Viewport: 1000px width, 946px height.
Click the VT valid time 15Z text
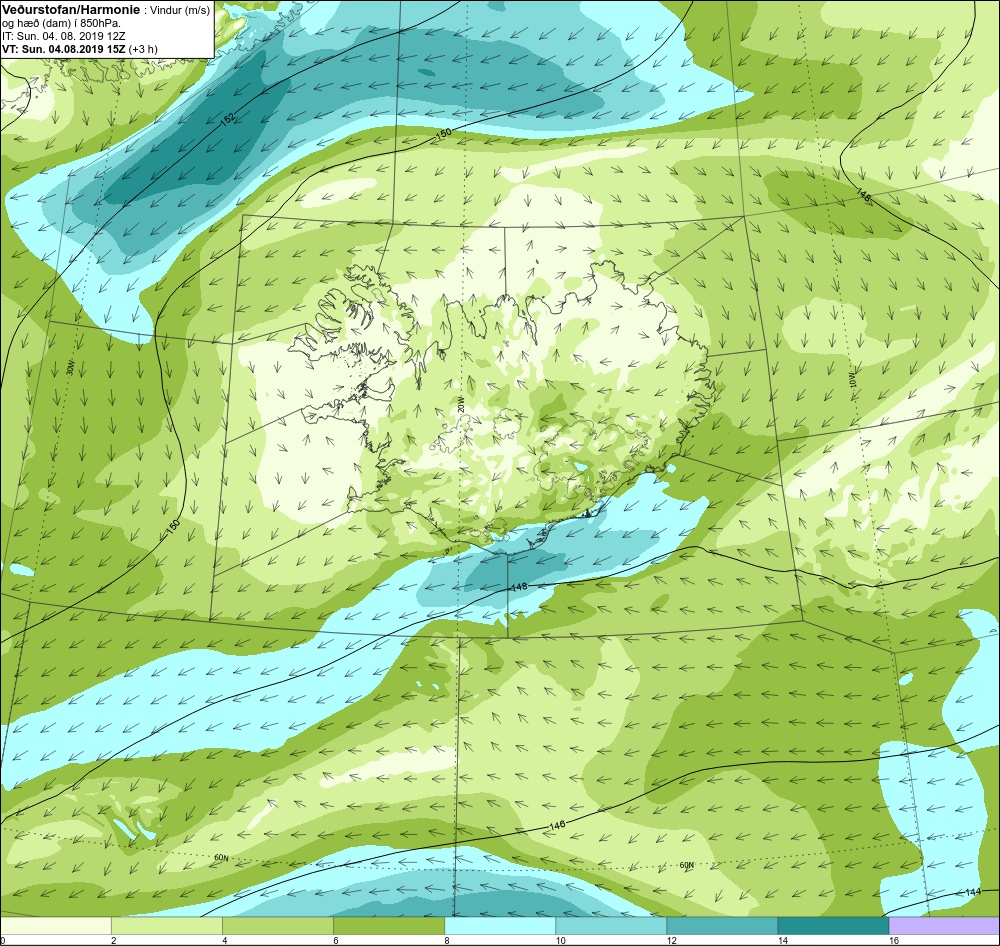coord(63,49)
